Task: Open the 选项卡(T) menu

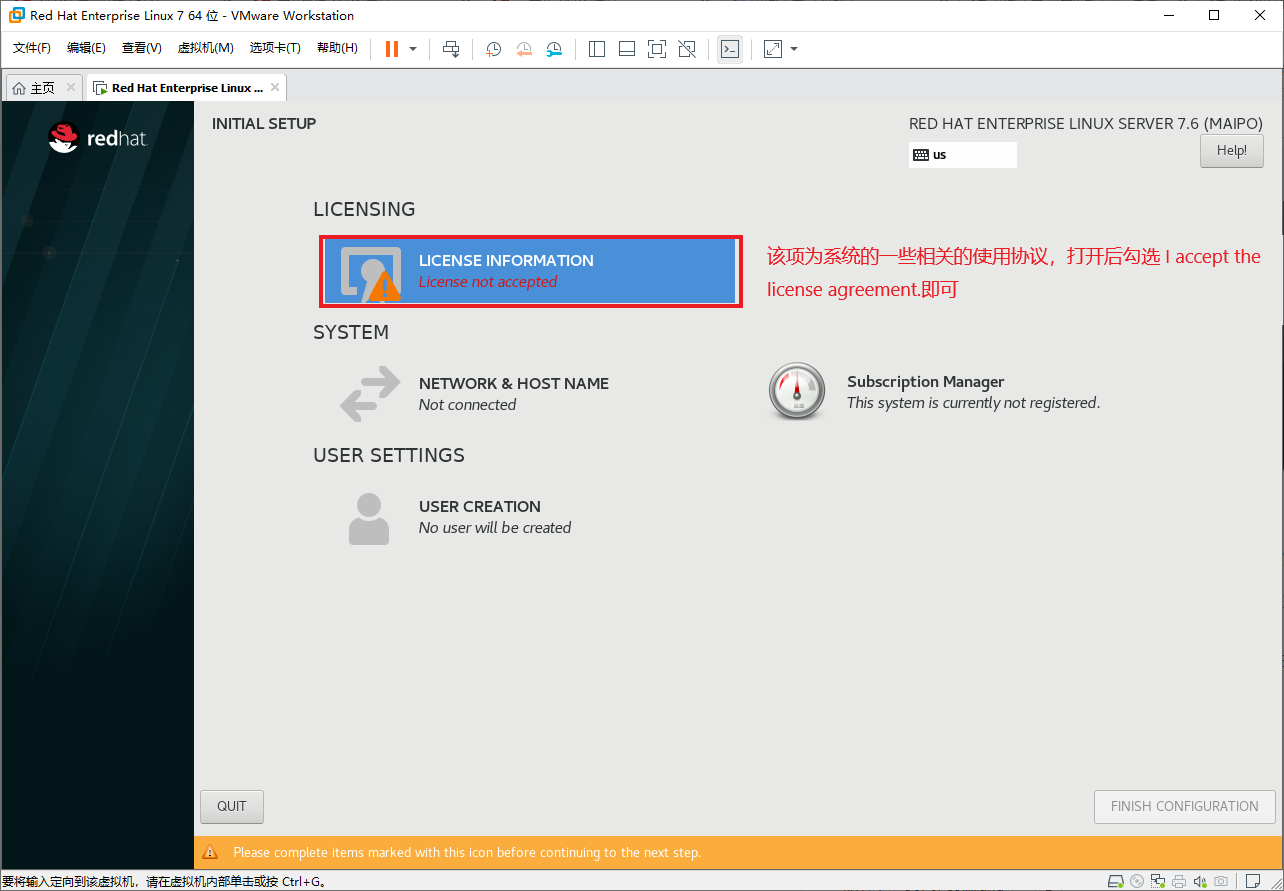Action: click(x=275, y=48)
